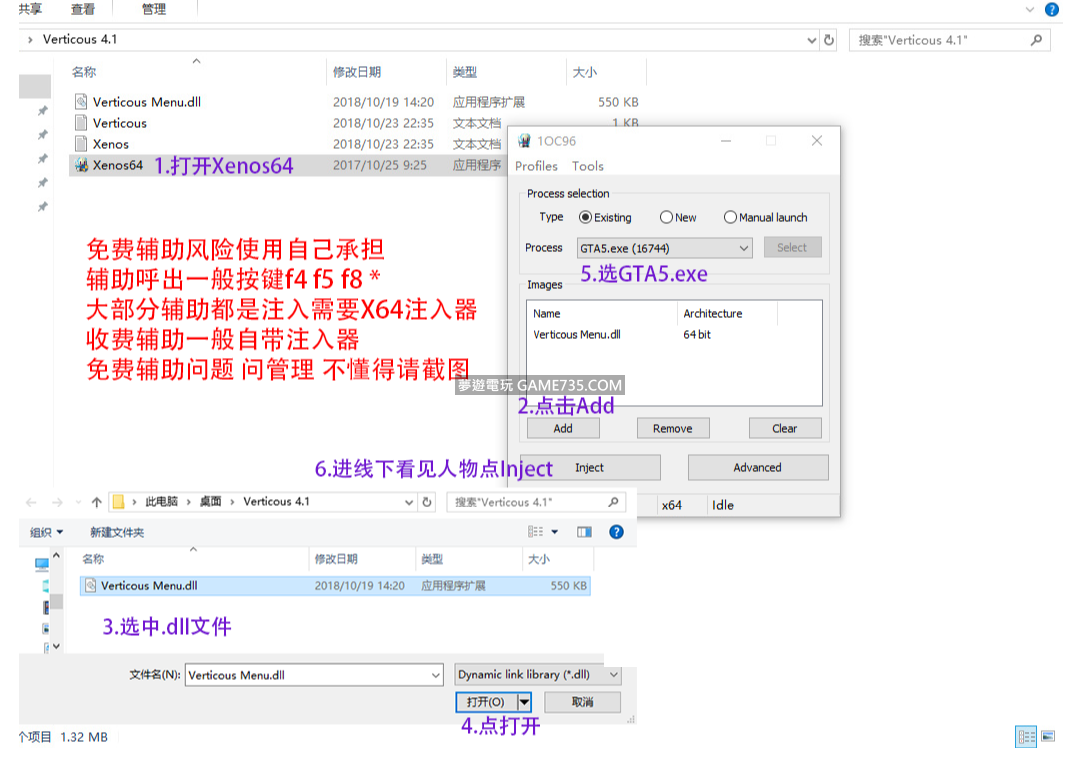Click the Clear images button
The width and height of the screenshot is (1081, 771).
click(x=785, y=428)
